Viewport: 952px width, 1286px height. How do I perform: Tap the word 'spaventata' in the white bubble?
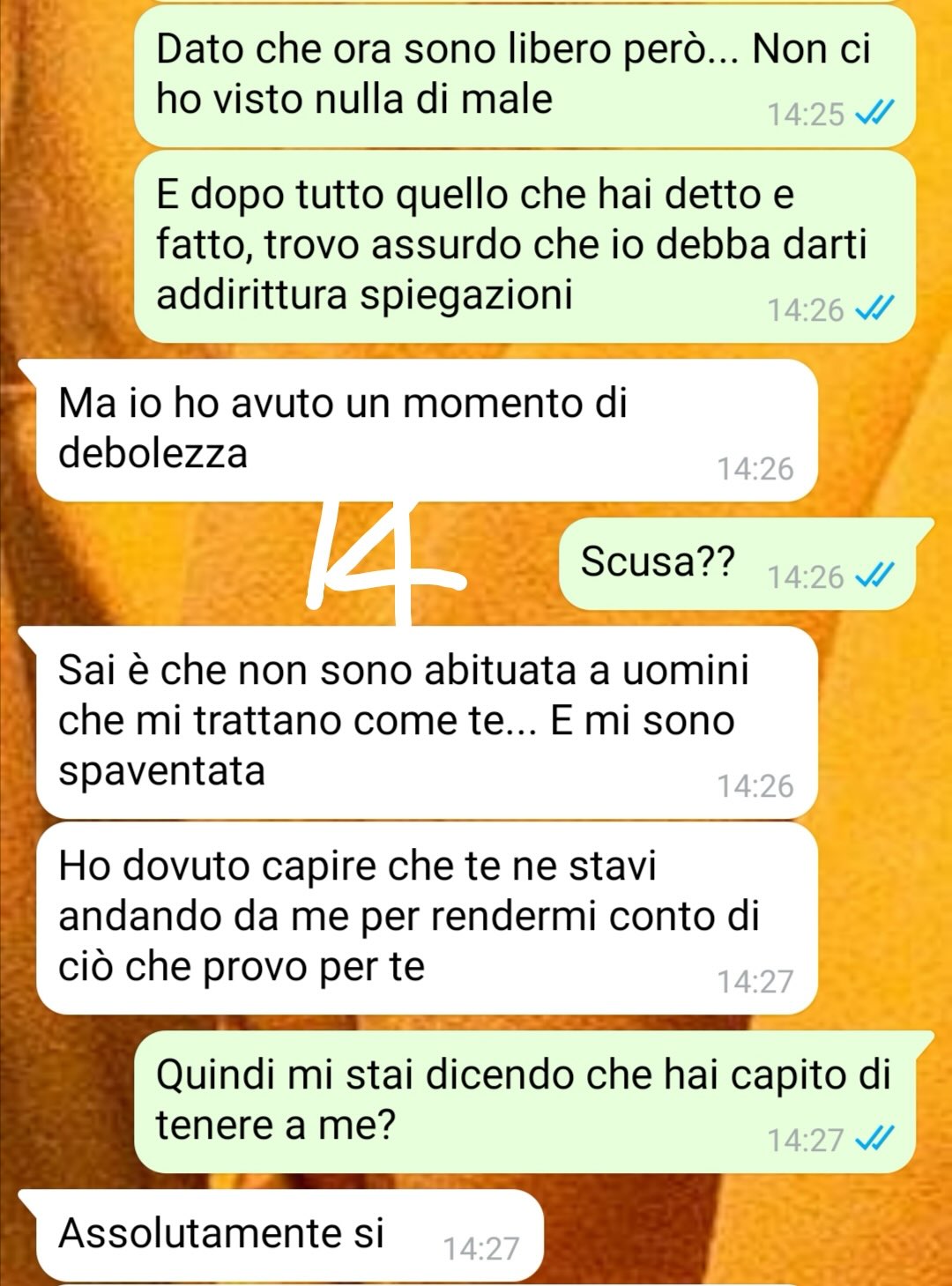[161, 772]
